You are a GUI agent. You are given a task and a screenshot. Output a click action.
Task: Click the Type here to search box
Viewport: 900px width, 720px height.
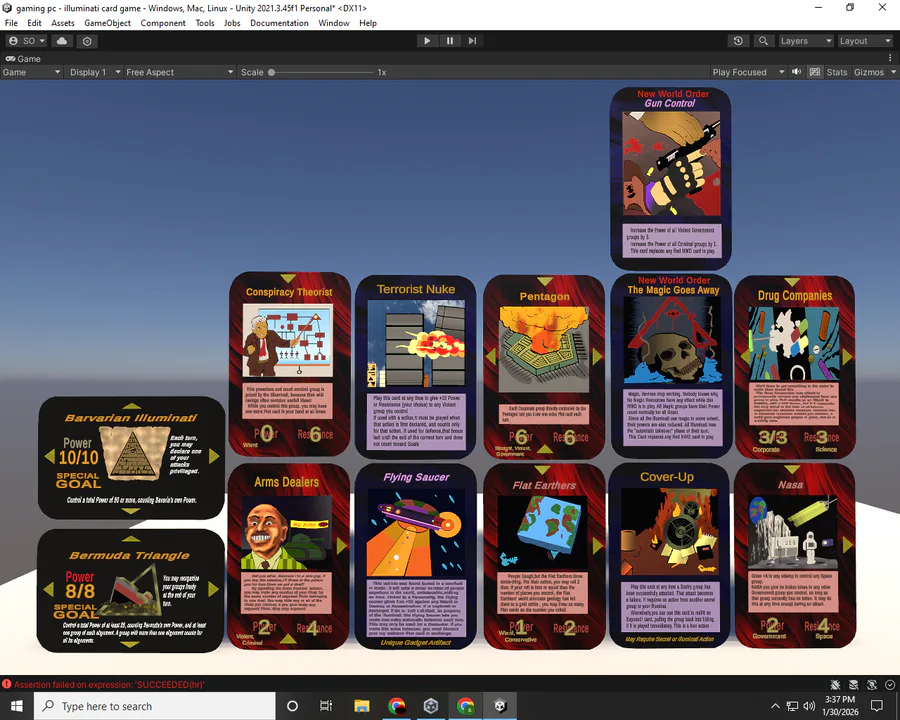click(x=155, y=706)
